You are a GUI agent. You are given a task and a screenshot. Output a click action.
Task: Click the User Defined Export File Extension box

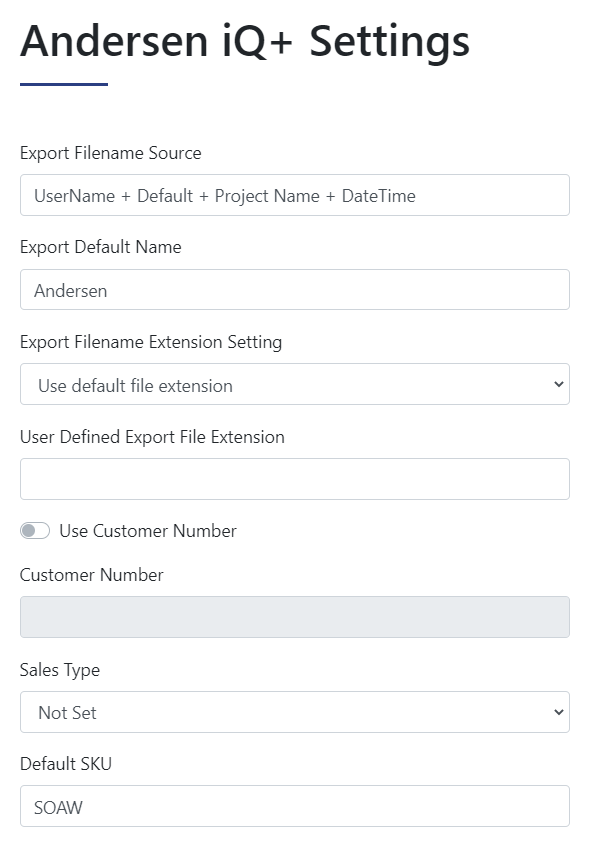(294, 479)
